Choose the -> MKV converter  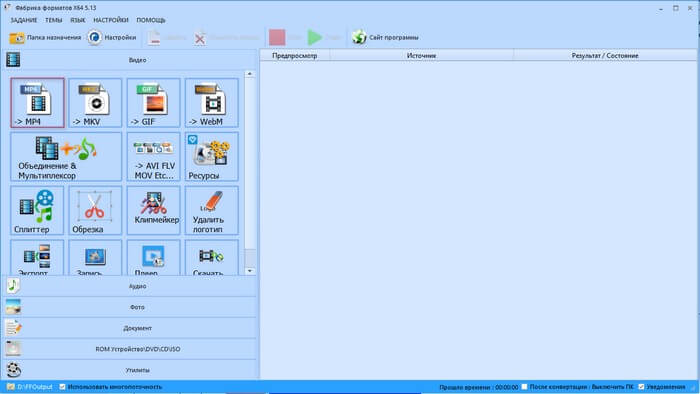(96, 103)
